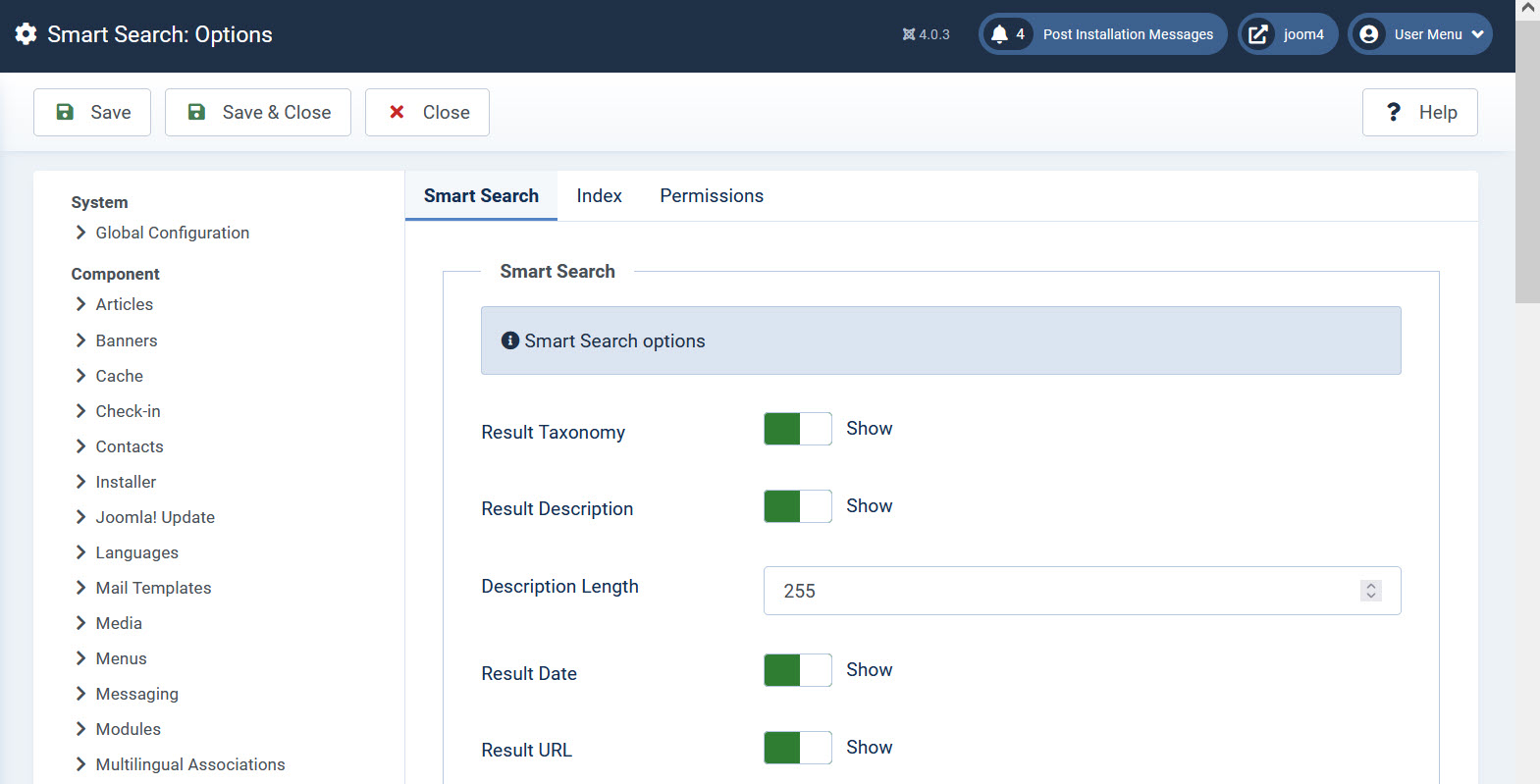The width and height of the screenshot is (1540, 784).
Task: Open the Permissions tab
Action: pos(711,196)
